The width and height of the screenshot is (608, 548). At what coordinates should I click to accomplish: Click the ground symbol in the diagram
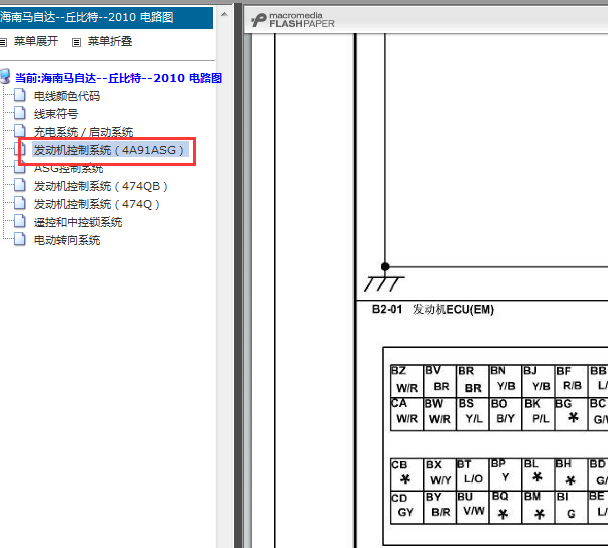(384, 283)
